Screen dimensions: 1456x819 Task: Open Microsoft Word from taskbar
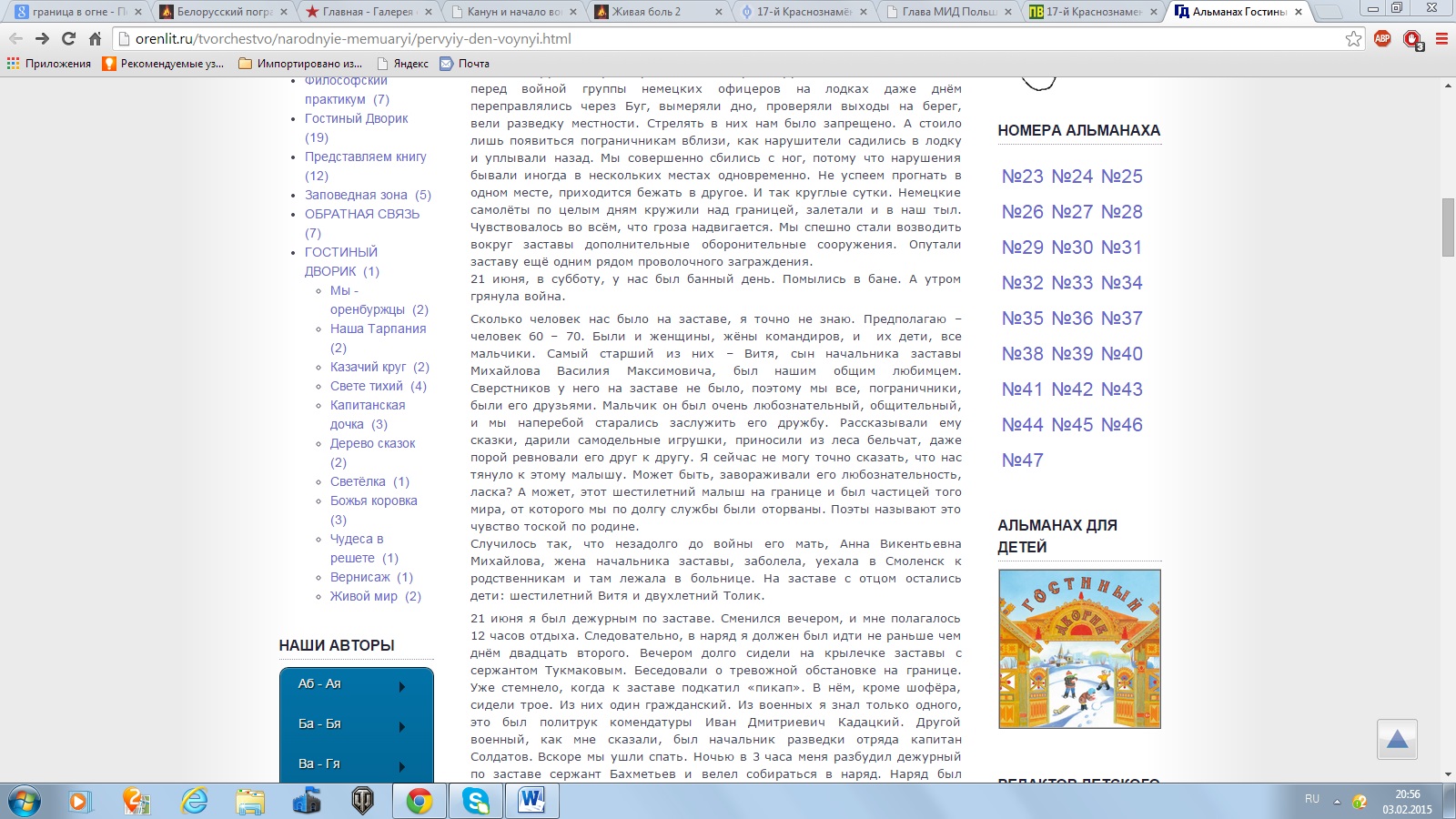point(531,801)
